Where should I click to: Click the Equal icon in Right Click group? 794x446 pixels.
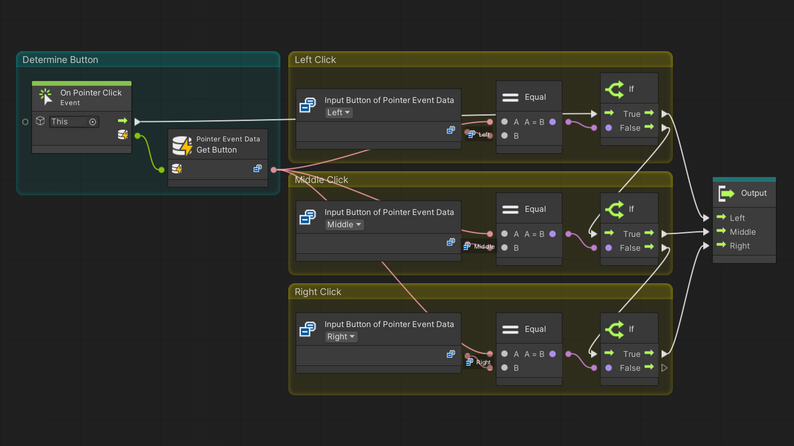(510, 330)
